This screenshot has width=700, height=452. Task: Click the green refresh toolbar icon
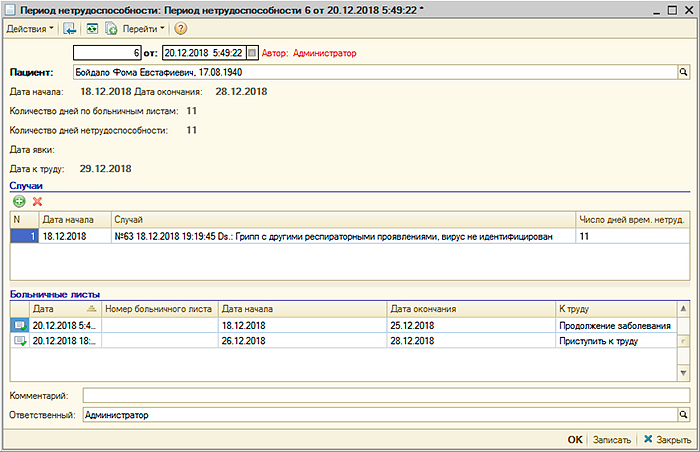tap(92, 29)
